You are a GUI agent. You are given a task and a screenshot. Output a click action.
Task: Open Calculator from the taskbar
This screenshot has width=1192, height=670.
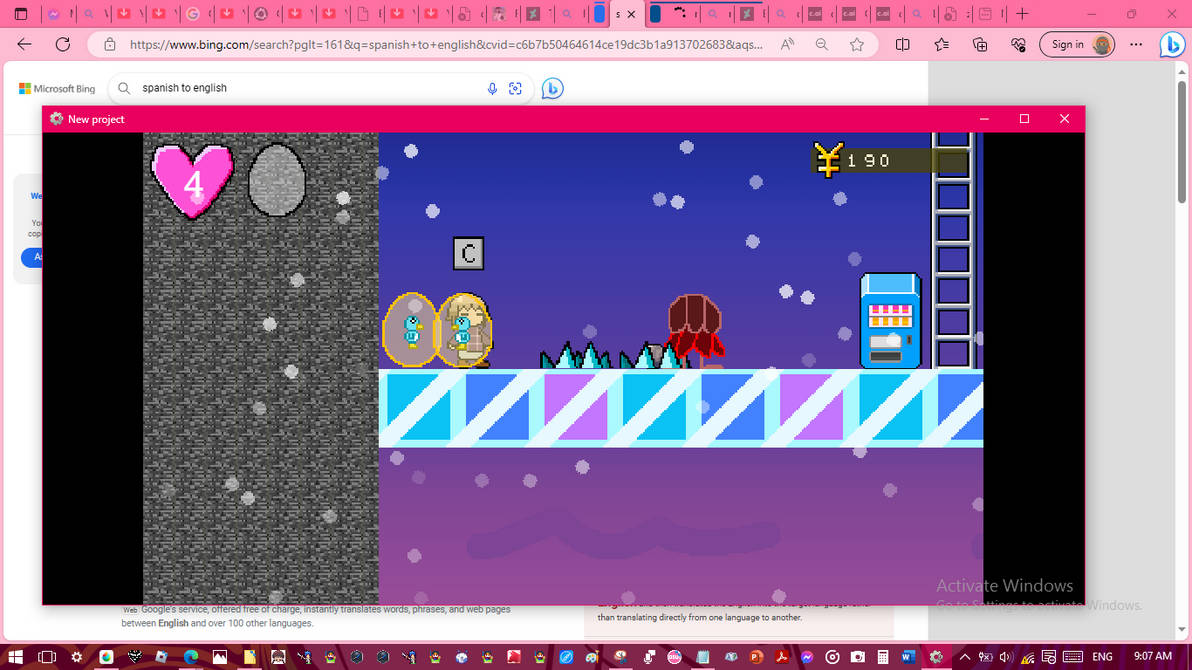pos(883,656)
